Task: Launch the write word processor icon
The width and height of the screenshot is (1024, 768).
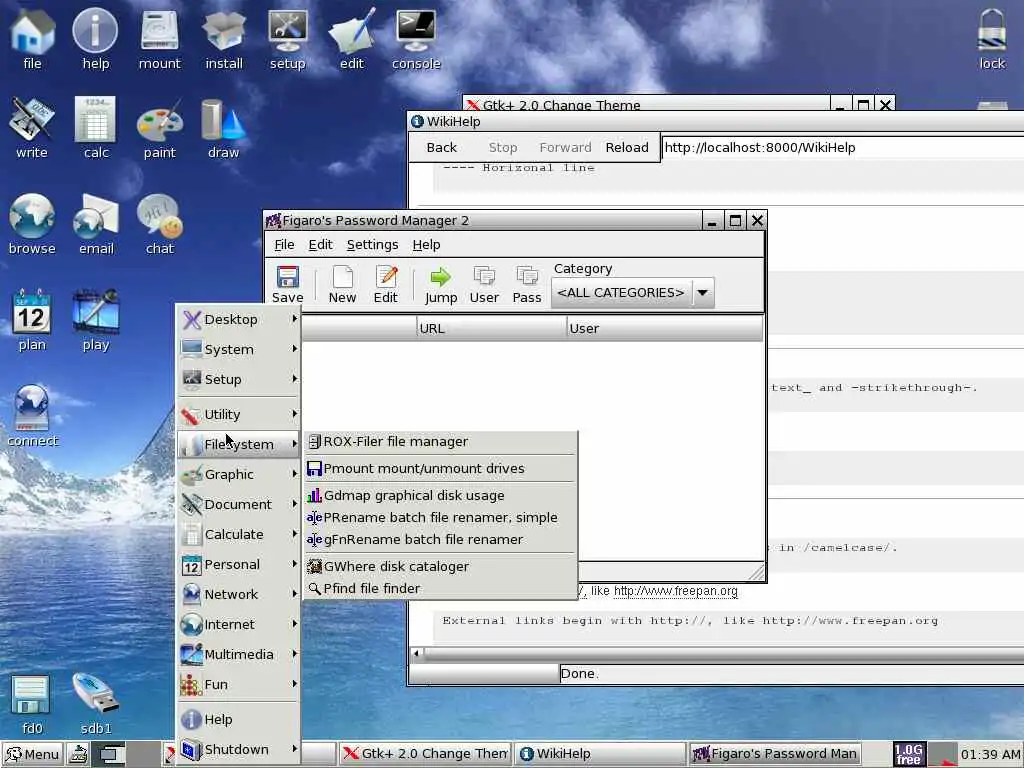Action: pos(32,128)
